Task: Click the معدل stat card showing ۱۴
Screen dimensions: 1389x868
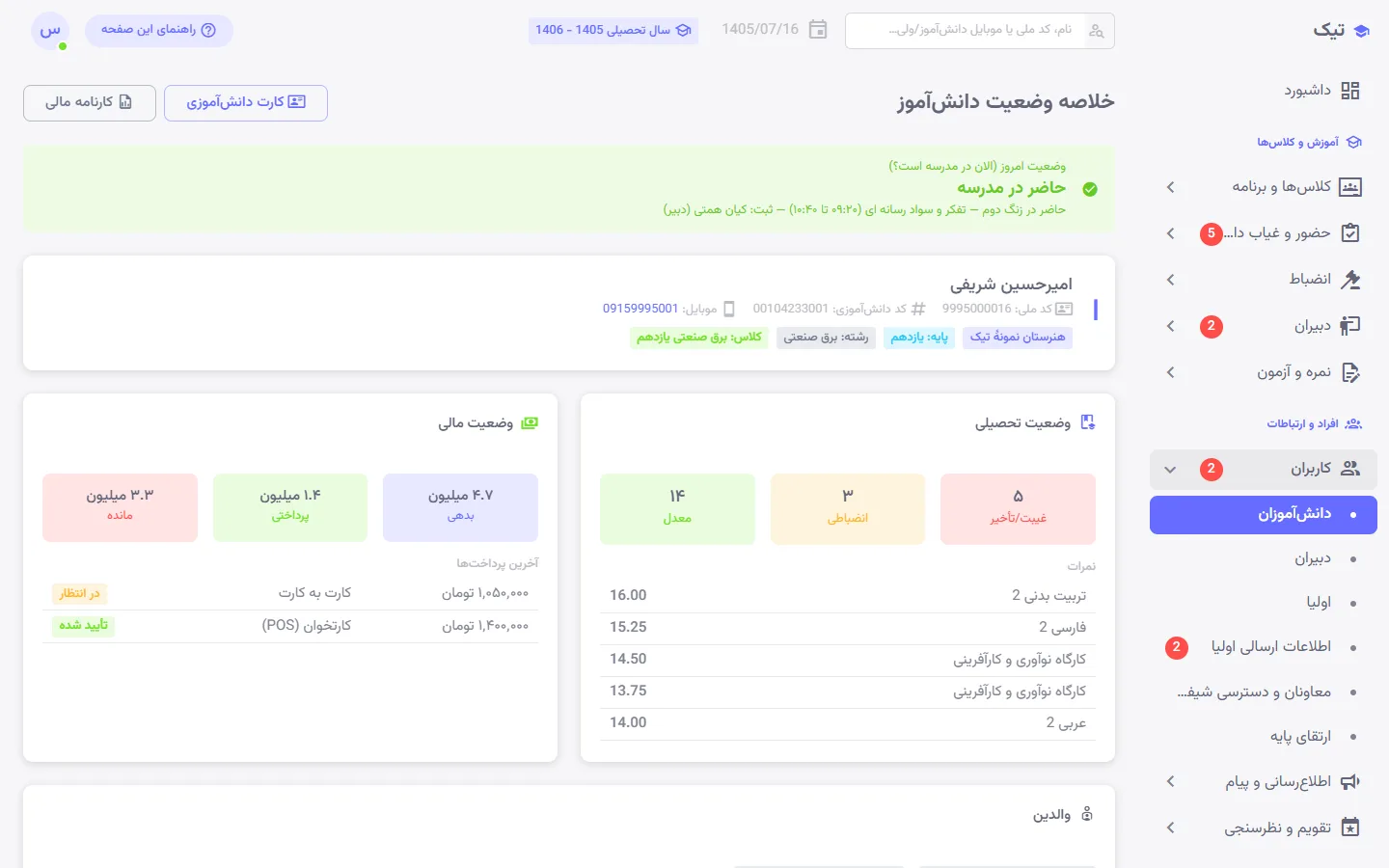Action: click(677, 508)
